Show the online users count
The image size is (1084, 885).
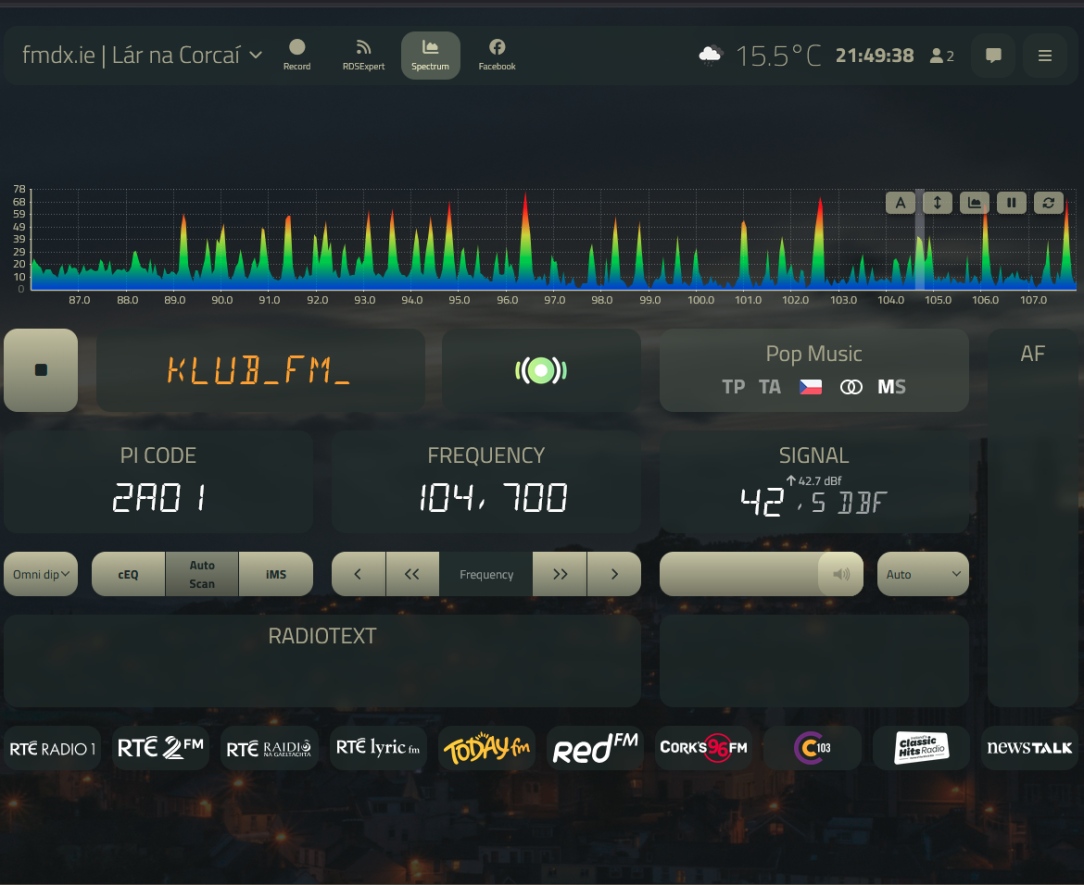tap(942, 56)
